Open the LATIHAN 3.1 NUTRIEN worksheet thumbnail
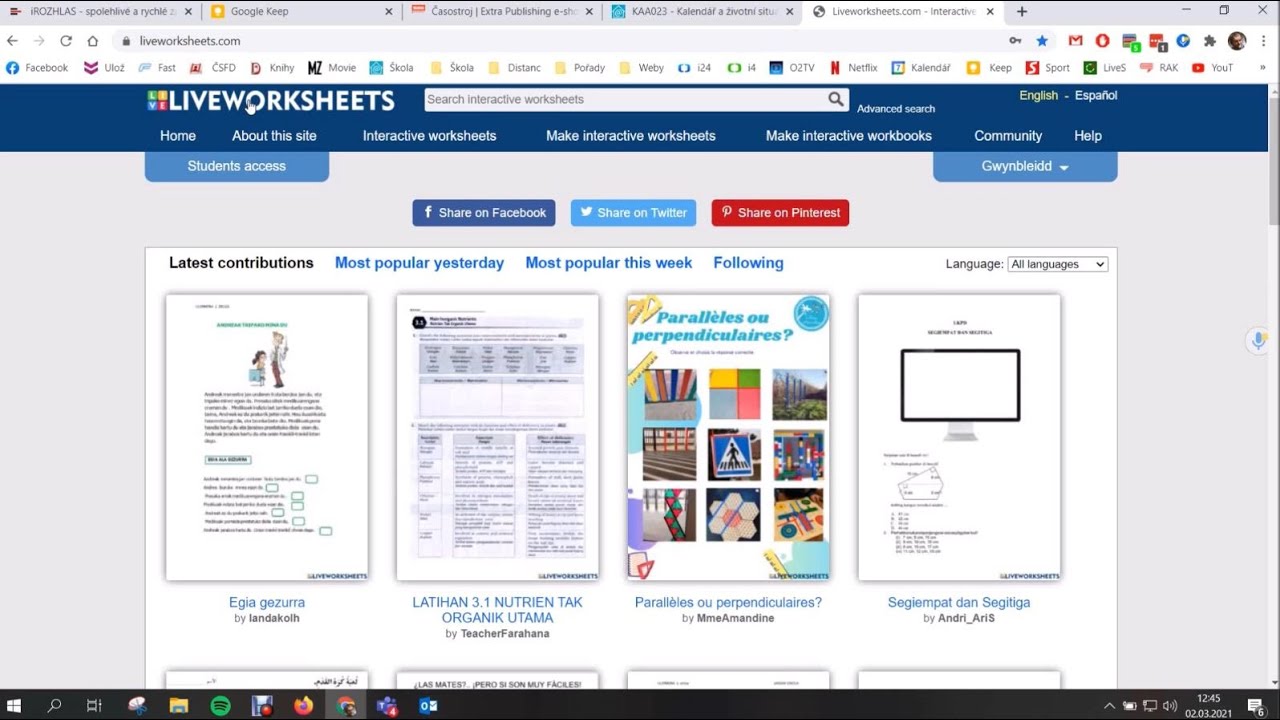 pos(497,438)
